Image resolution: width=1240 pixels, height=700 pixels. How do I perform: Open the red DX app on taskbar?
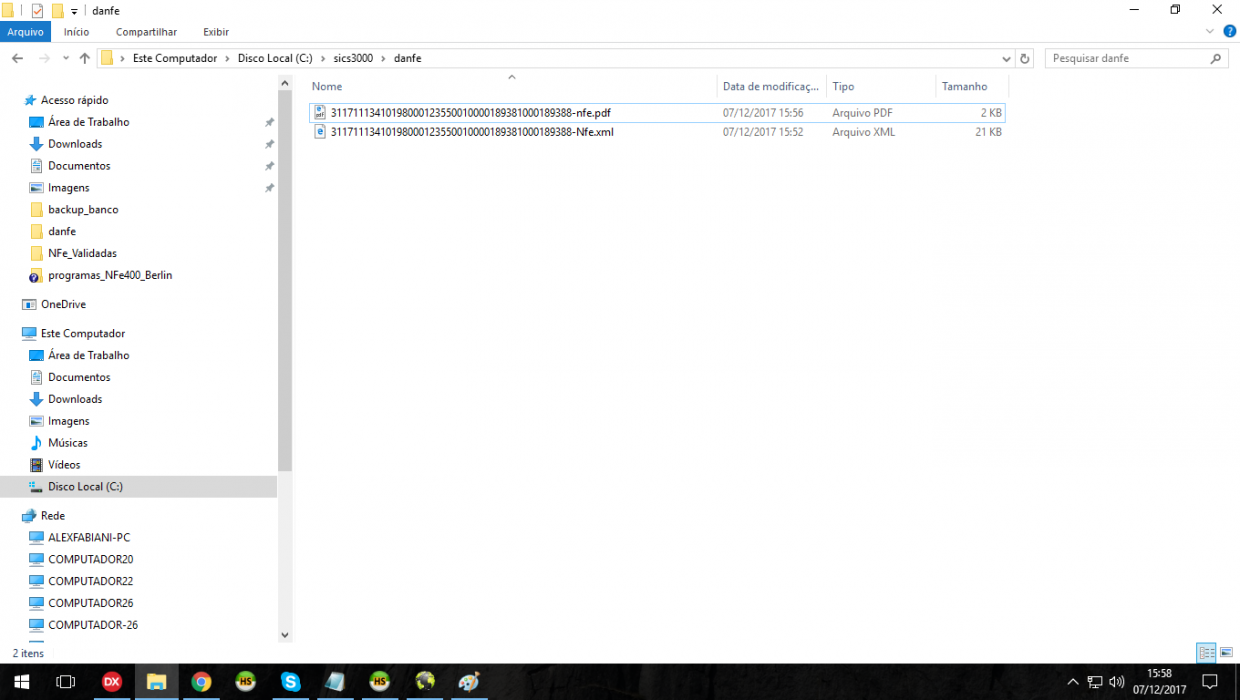point(112,682)
